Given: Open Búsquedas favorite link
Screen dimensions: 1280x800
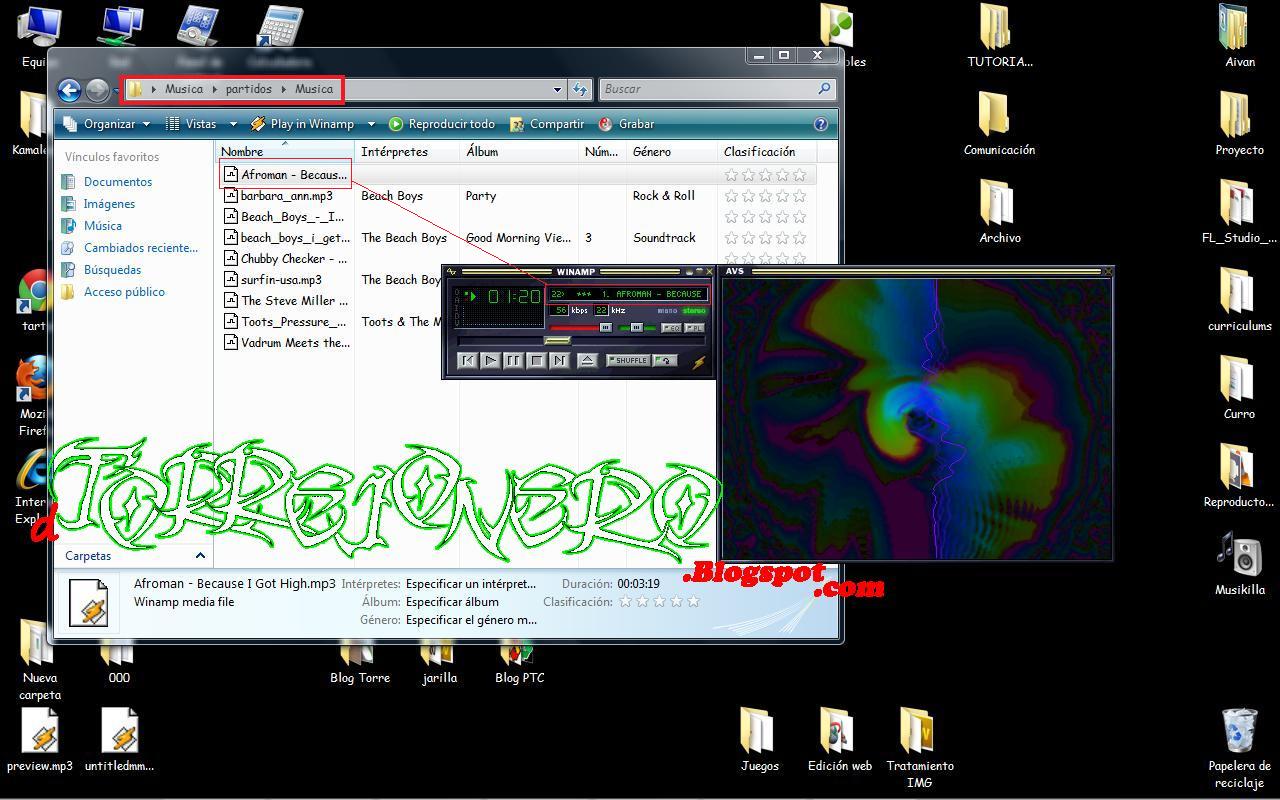Looking at the screenshot, I should [112, 270].
